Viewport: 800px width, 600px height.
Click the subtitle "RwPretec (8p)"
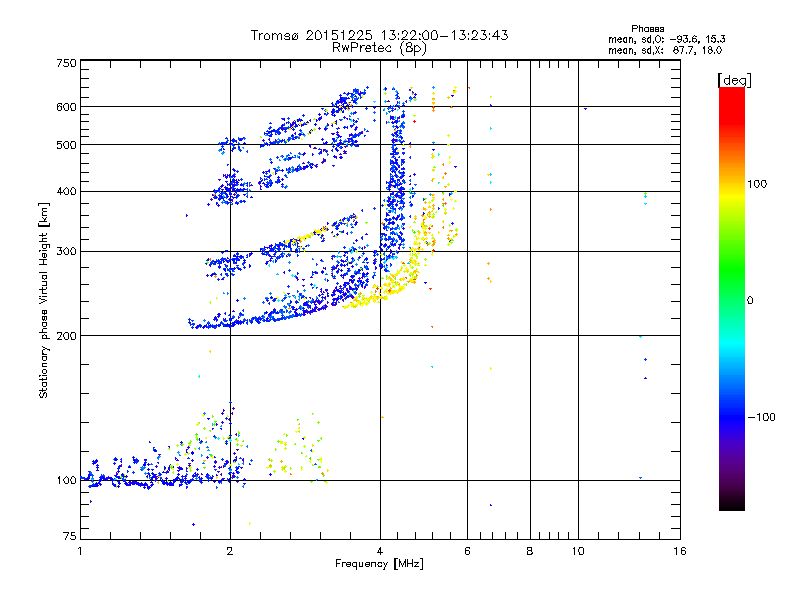point(379,48)
